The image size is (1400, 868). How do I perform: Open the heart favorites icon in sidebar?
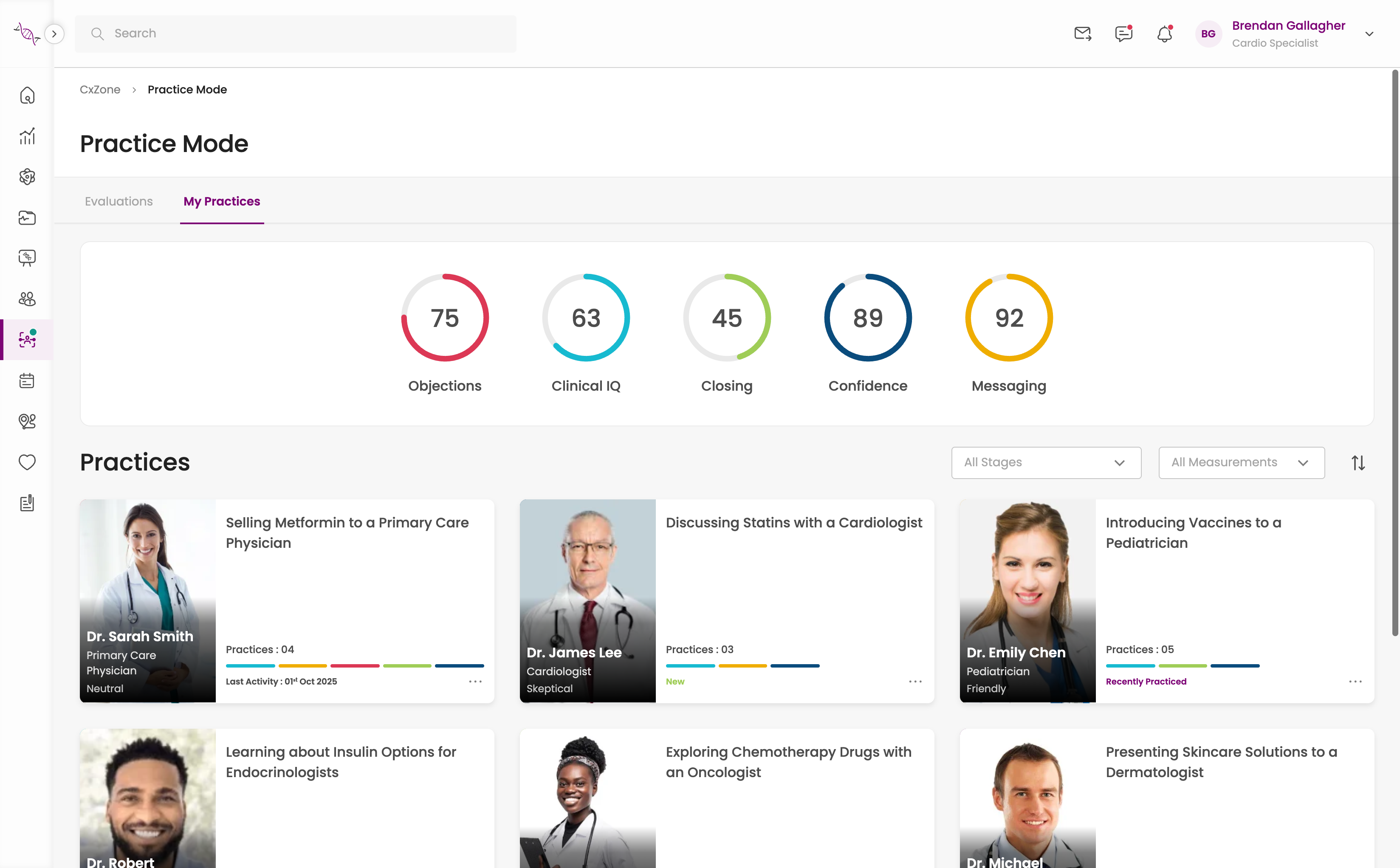pos(27,462)
